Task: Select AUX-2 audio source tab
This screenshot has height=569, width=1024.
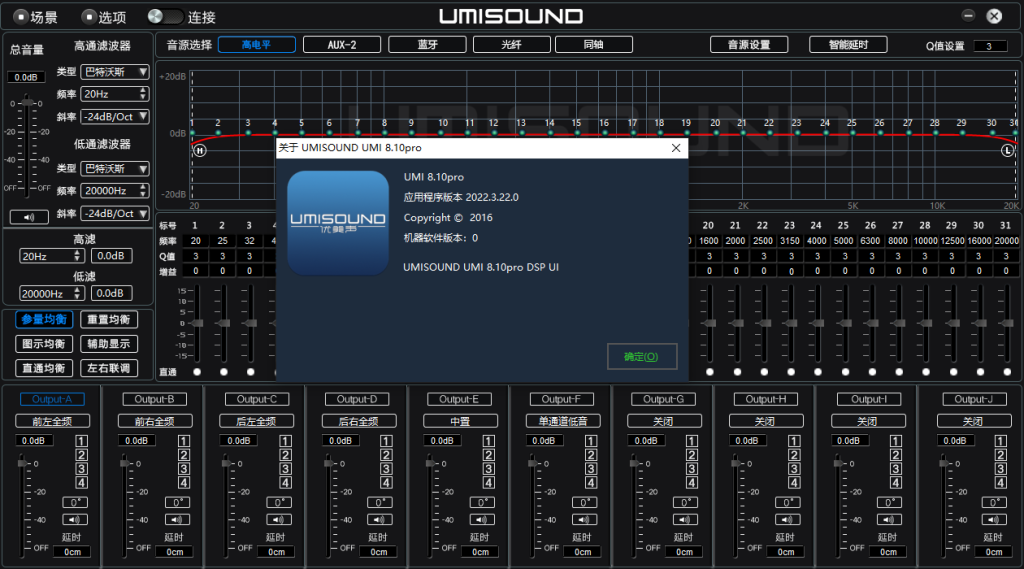Action: click(342, 44)
